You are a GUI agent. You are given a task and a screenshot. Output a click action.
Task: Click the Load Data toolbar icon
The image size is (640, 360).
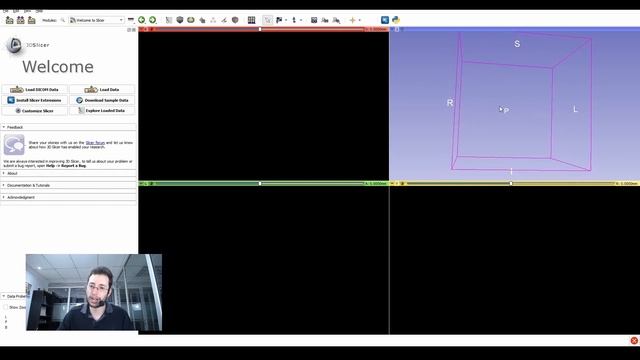pyautogui.click(x=9, y=20)
